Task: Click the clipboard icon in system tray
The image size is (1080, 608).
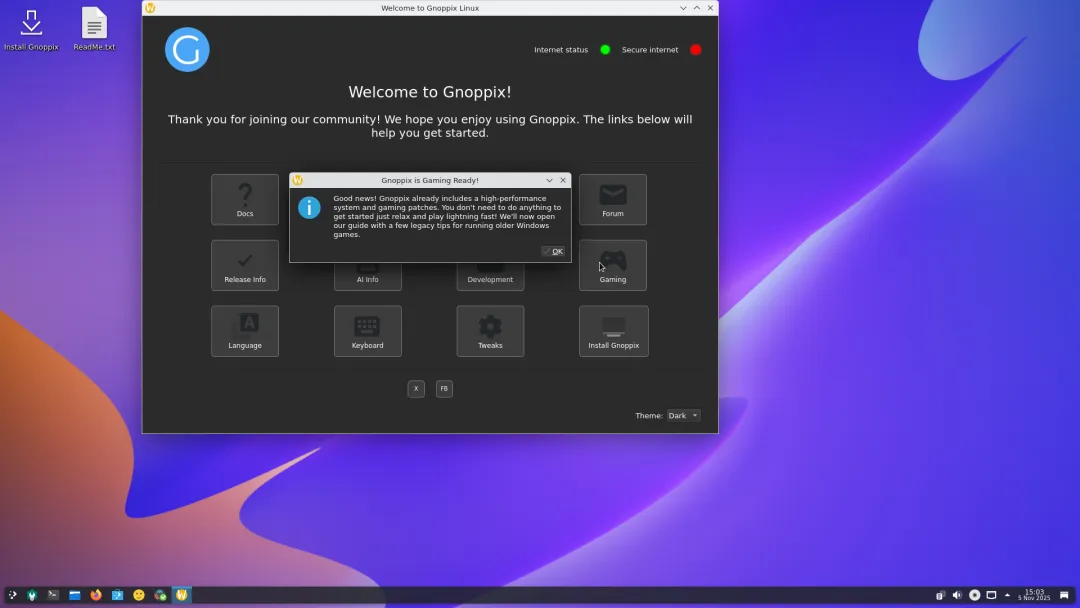Action: 940,595
